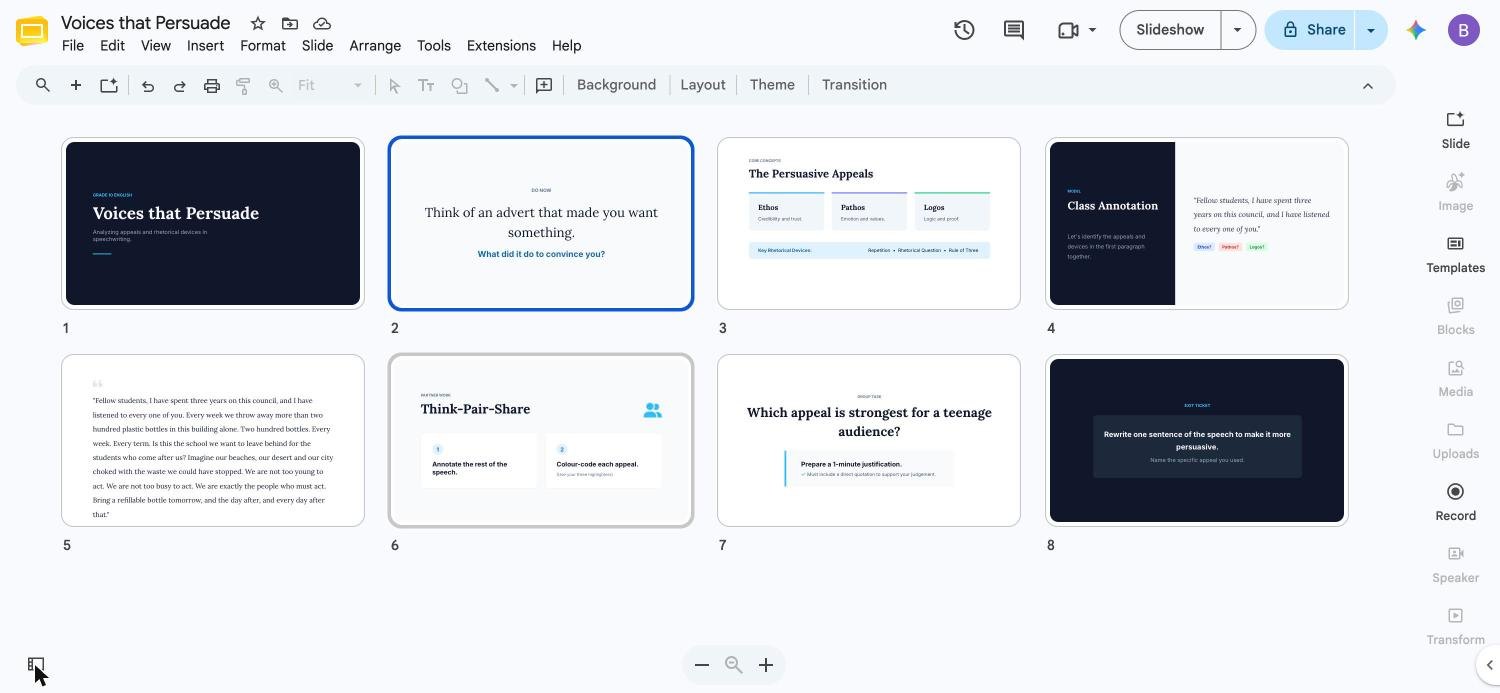Image resolution: width=1500 pixels, height=693 pixels.
Task: Click the Transition button
Action: pyautogui.click(x=854, y=85)
